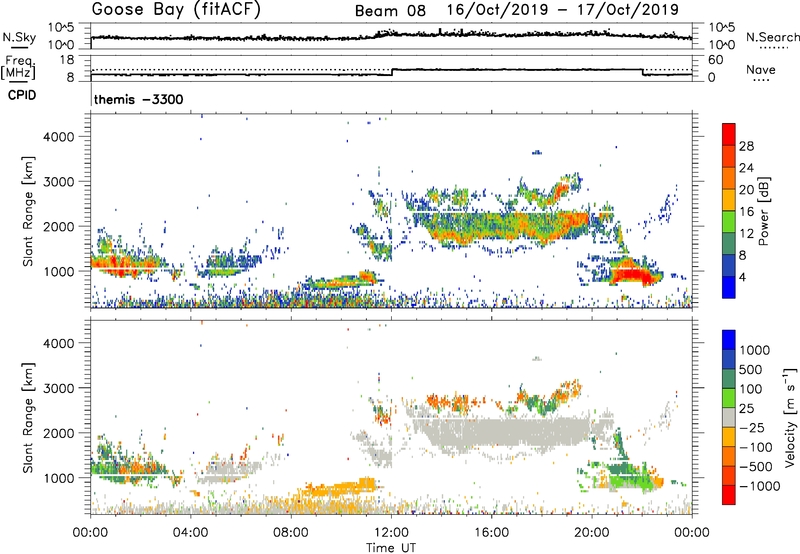This screenshot has width=800, height=554.
Task: Click the "8" tick on Power color bar
Action: coord(742,255)
